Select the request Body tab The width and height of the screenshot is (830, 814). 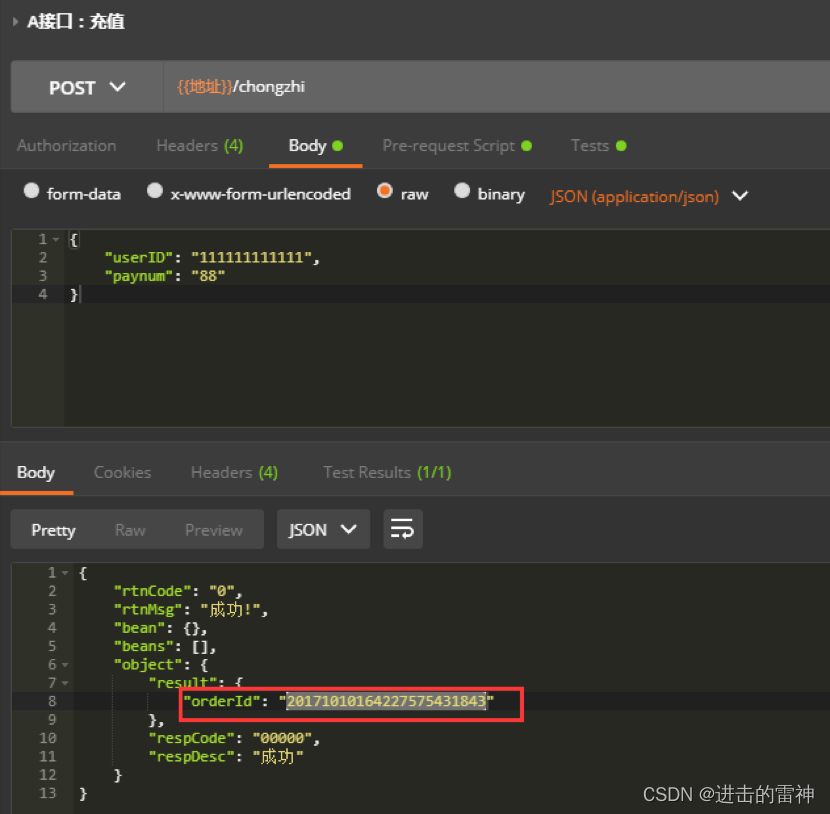(x=315, y=146)
